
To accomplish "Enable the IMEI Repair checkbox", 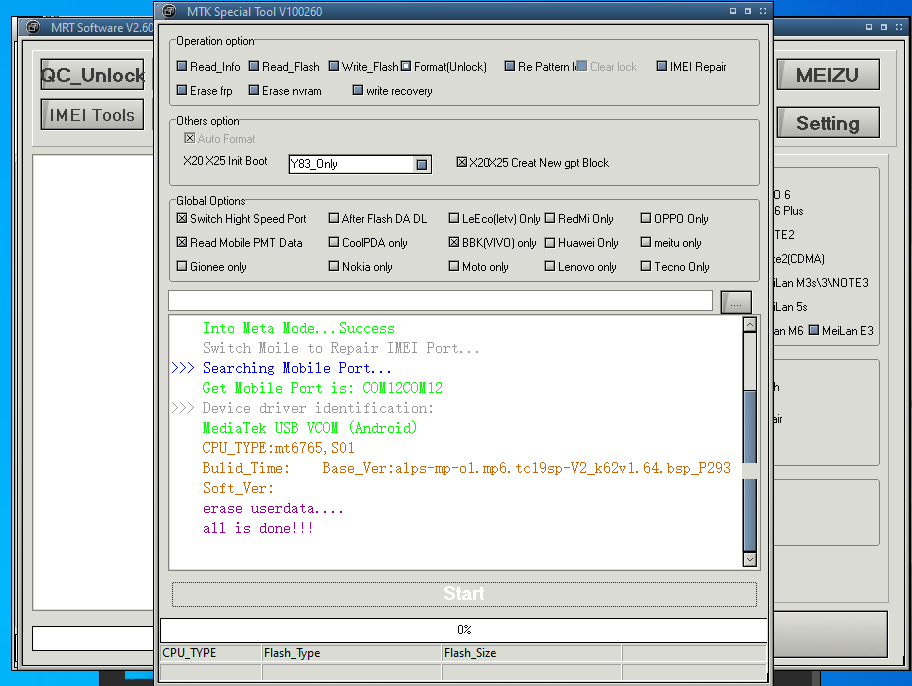I will pyautogui.click(x=662, y=66).
